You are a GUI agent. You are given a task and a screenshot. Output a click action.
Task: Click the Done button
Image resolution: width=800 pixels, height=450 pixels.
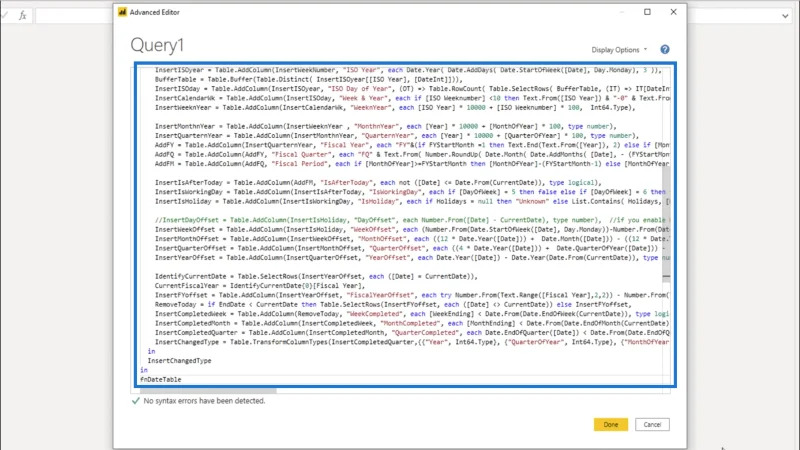(610, 424)
